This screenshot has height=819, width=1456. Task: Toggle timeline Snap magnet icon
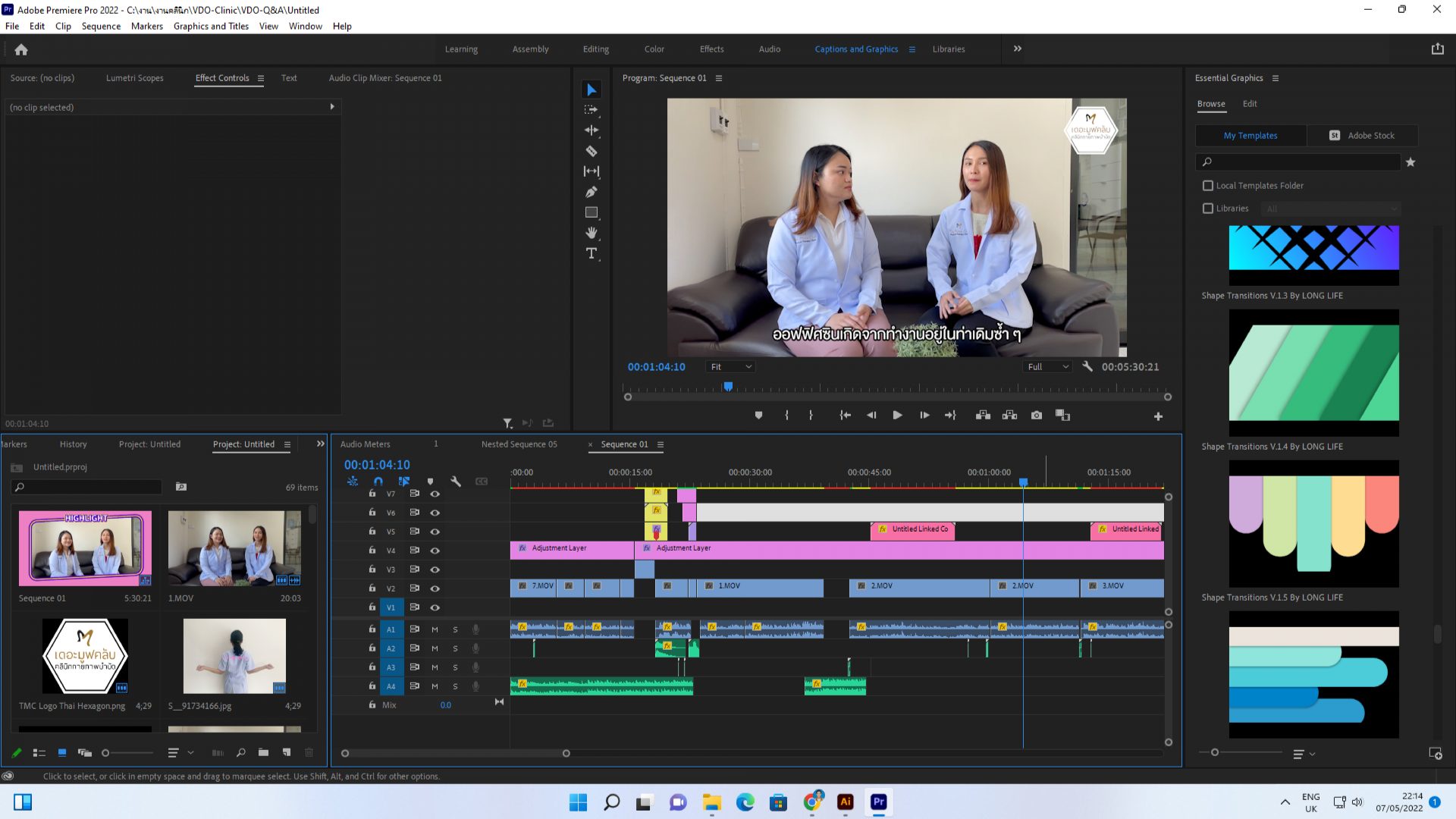(x=378, y=482)
